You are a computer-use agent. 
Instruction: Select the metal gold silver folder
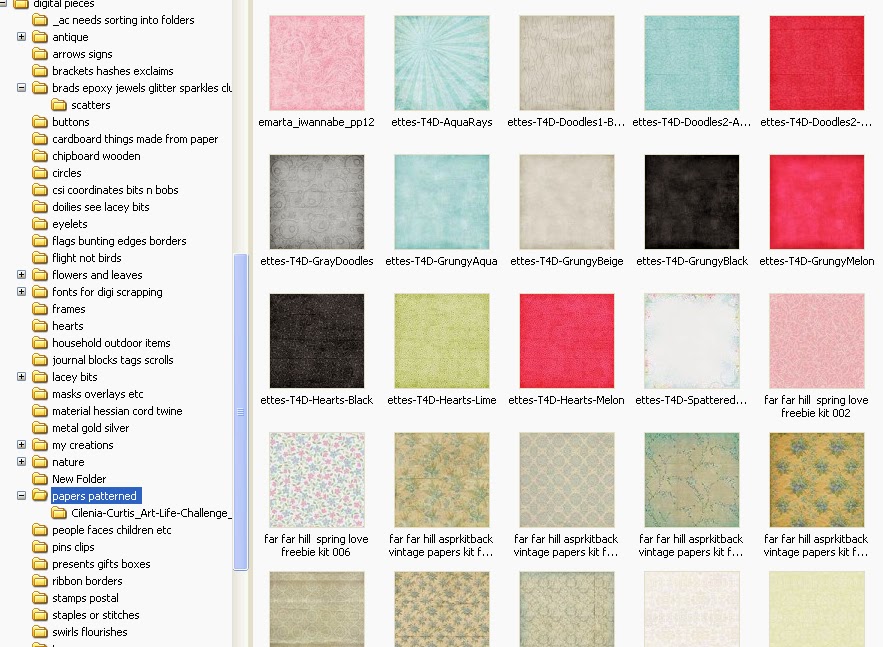click(x=91, y=428)
